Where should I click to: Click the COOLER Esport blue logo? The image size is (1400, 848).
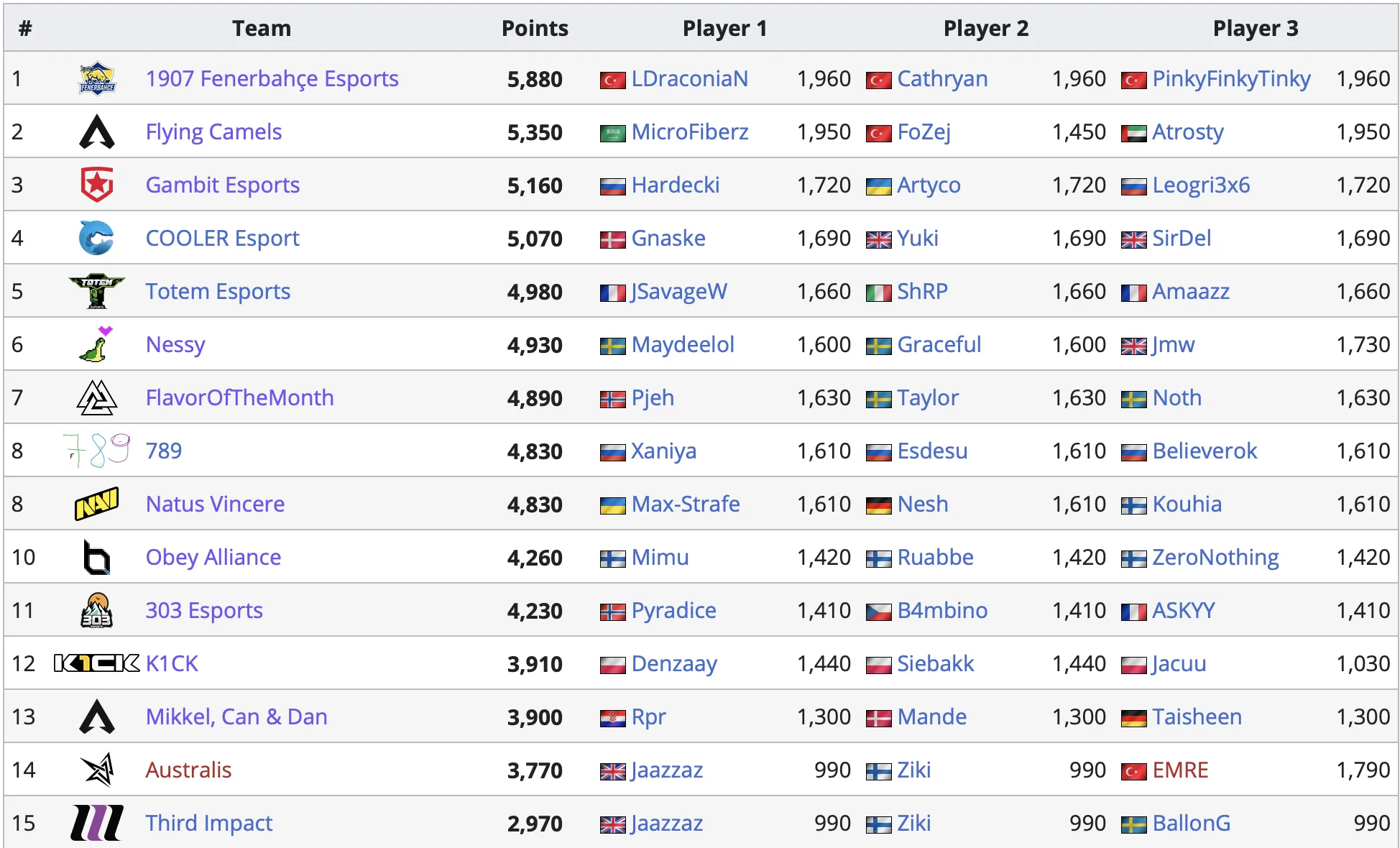tap(97, 238)
